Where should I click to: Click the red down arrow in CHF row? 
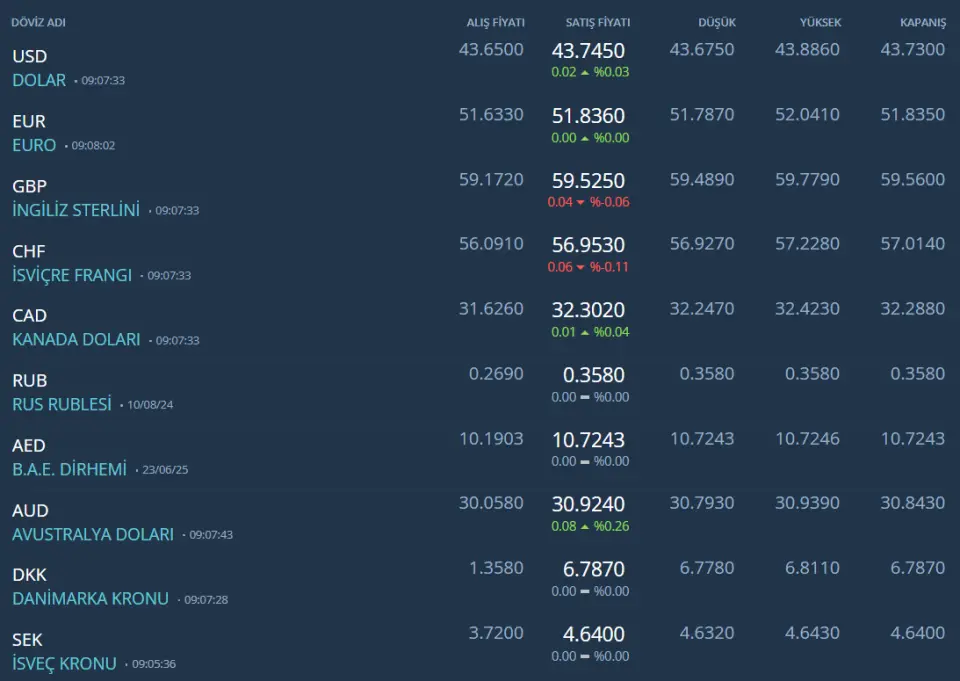pos(585,268)
